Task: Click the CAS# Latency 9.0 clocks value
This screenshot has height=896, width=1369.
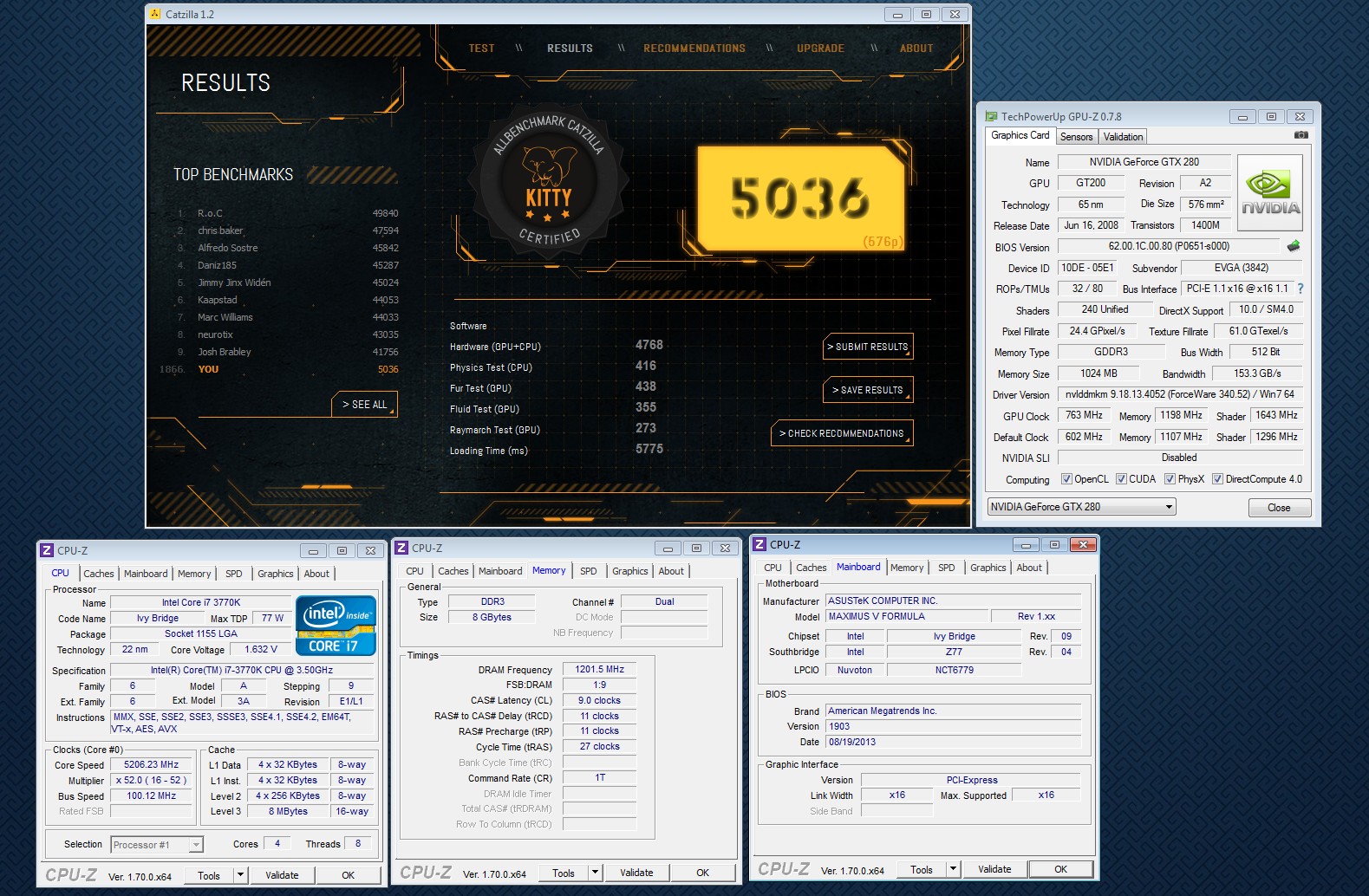Action: tap(600, 700)
